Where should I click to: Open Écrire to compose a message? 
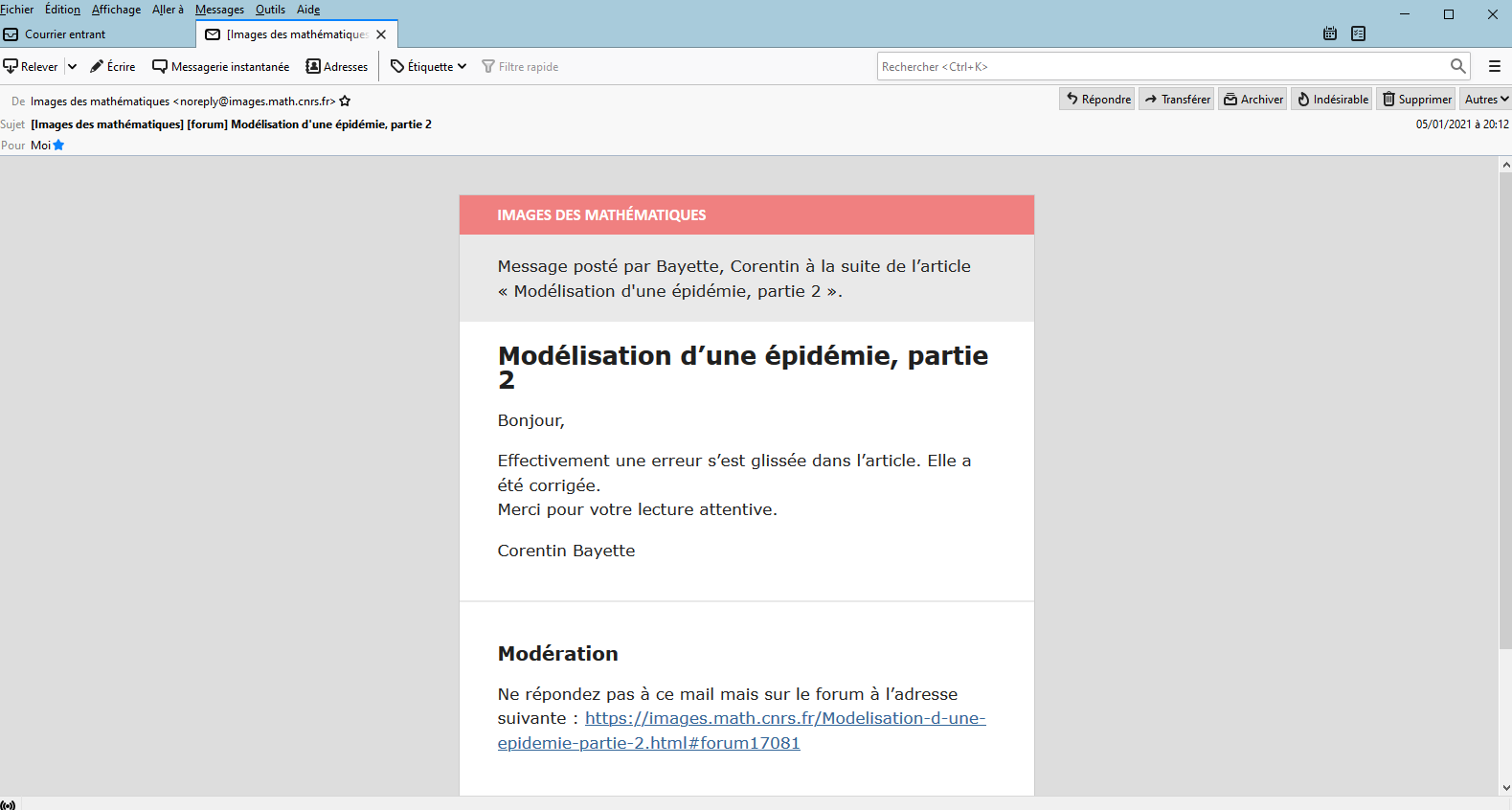point(113,66)
